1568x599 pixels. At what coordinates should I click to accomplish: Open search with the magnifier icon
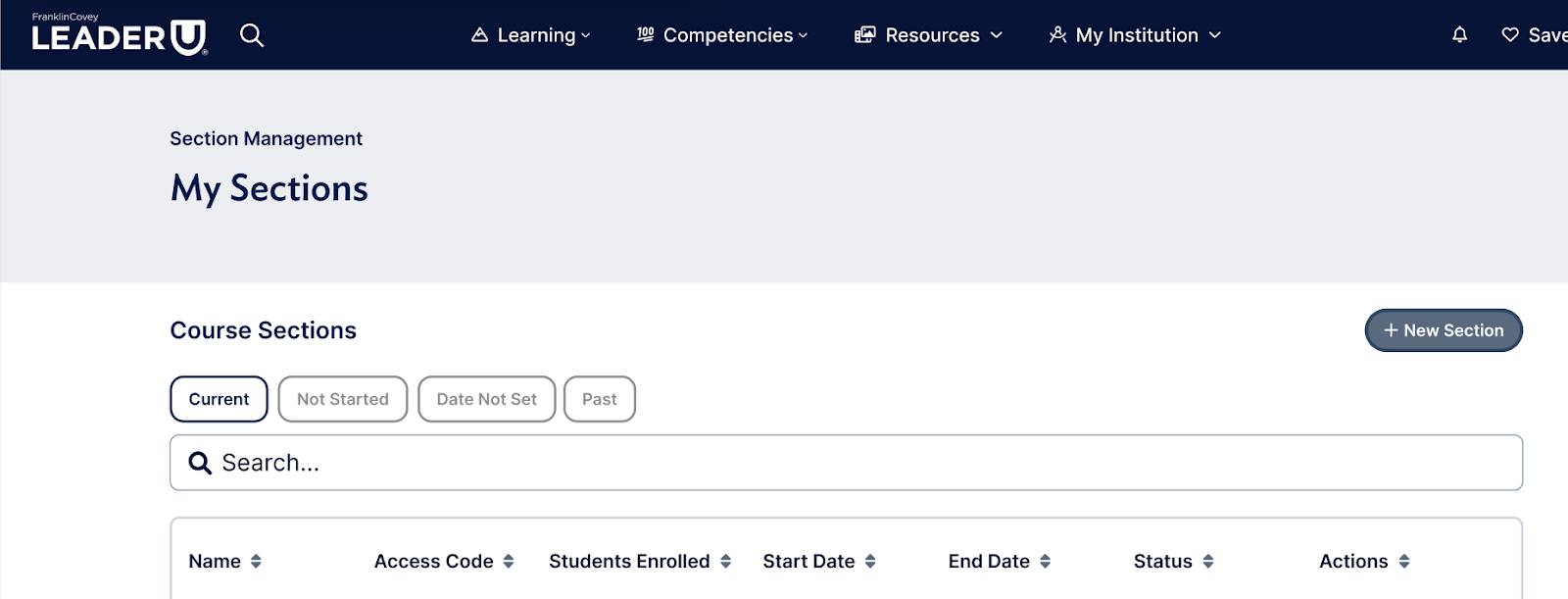point(252,35)
